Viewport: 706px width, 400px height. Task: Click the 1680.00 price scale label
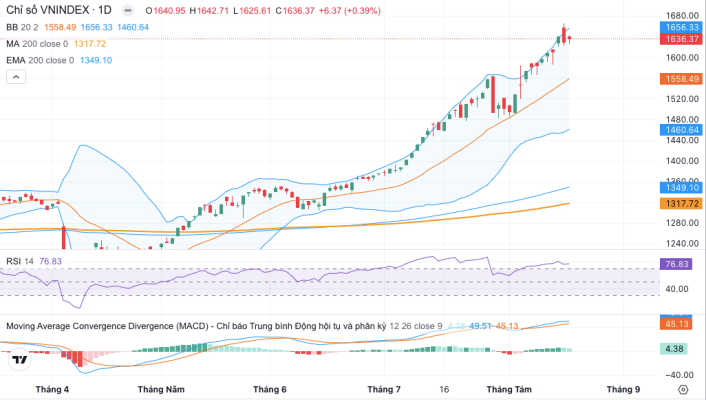(682, 16)
